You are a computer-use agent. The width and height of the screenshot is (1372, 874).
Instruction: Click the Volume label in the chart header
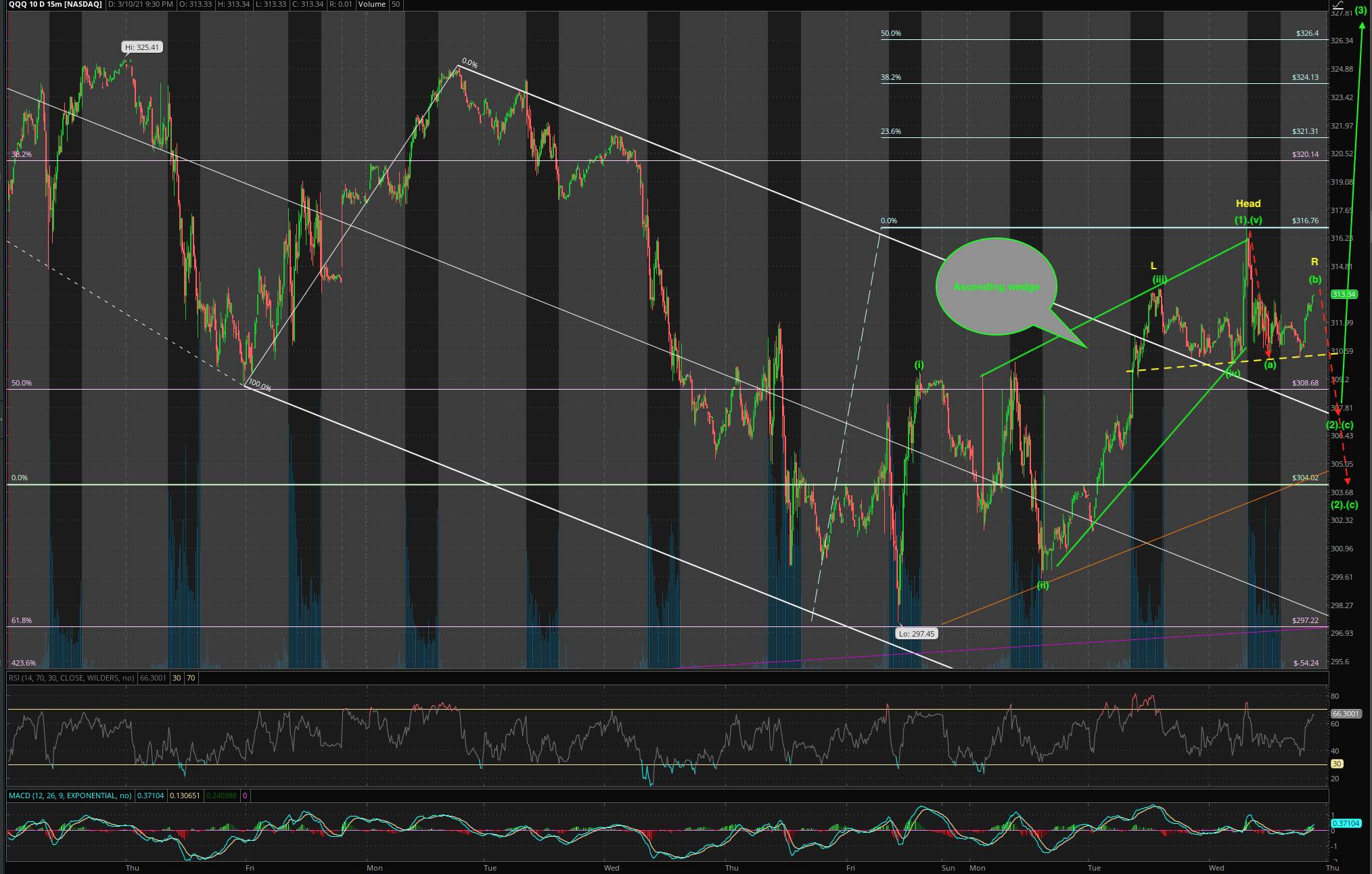(371, 5)
